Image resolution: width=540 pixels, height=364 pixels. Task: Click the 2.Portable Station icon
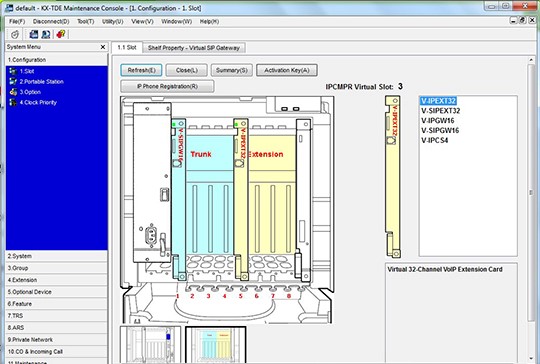click(x=13, y=82)
